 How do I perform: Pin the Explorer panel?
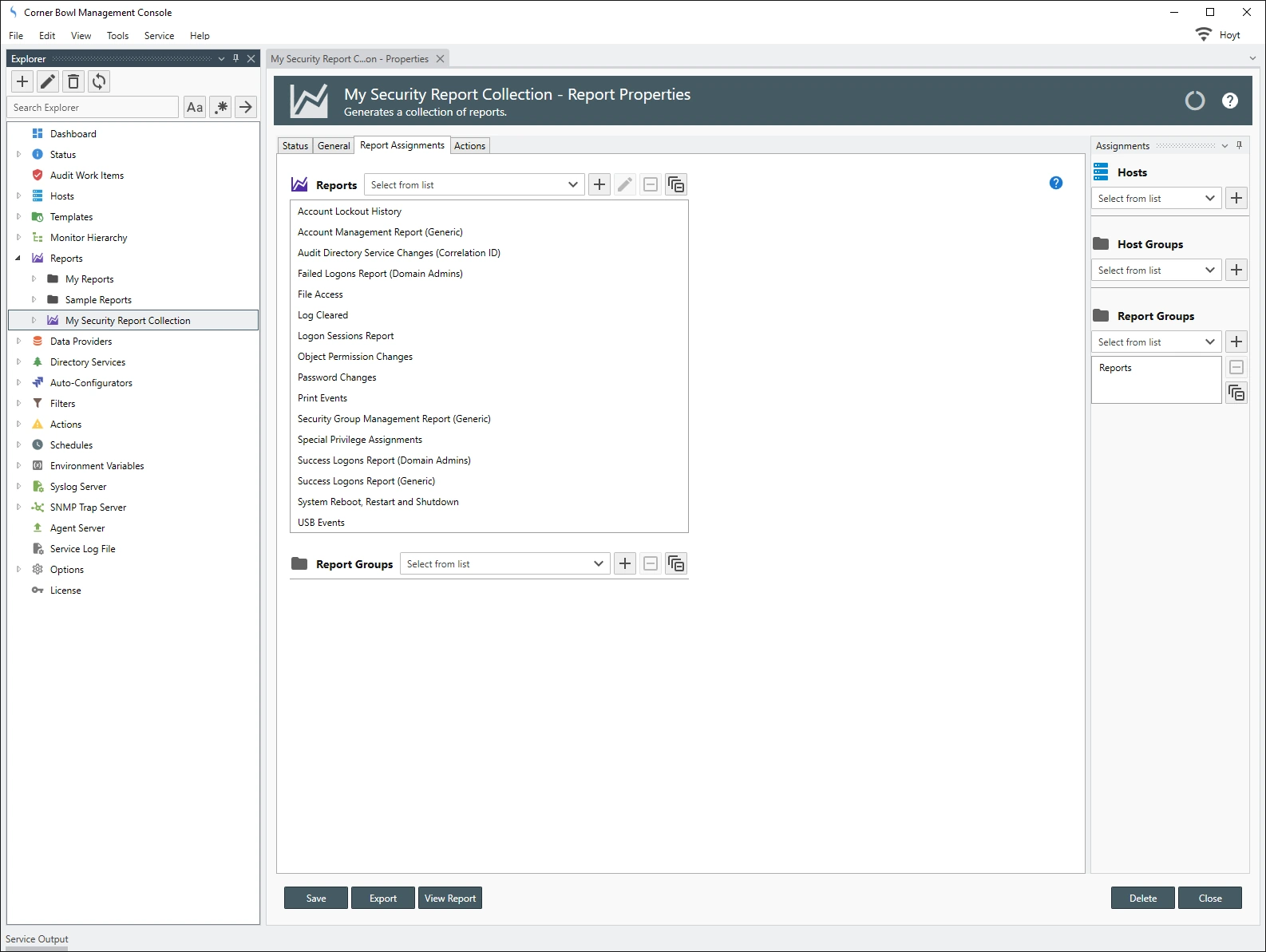coord(235,58)
